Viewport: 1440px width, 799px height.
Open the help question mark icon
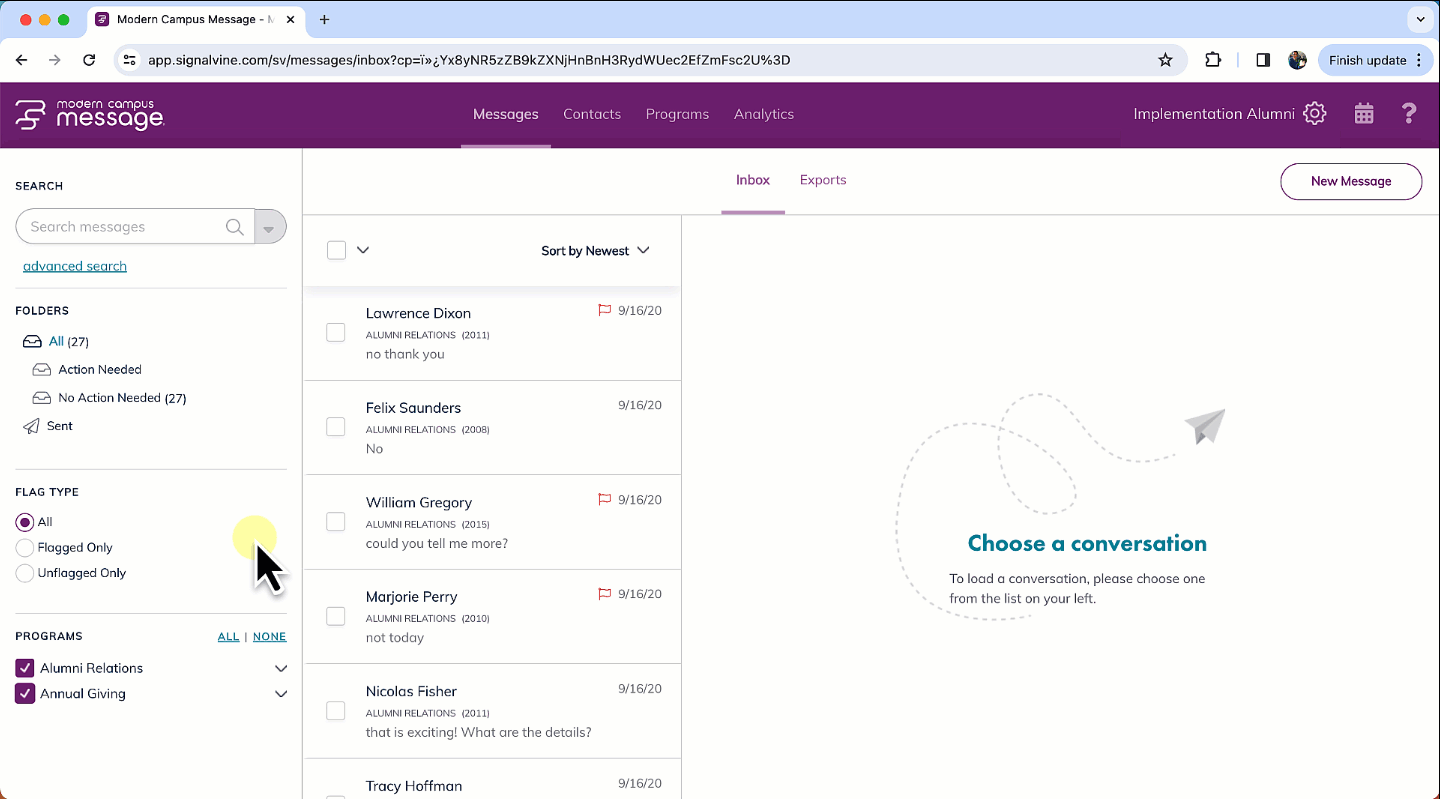coord(1409,113)
